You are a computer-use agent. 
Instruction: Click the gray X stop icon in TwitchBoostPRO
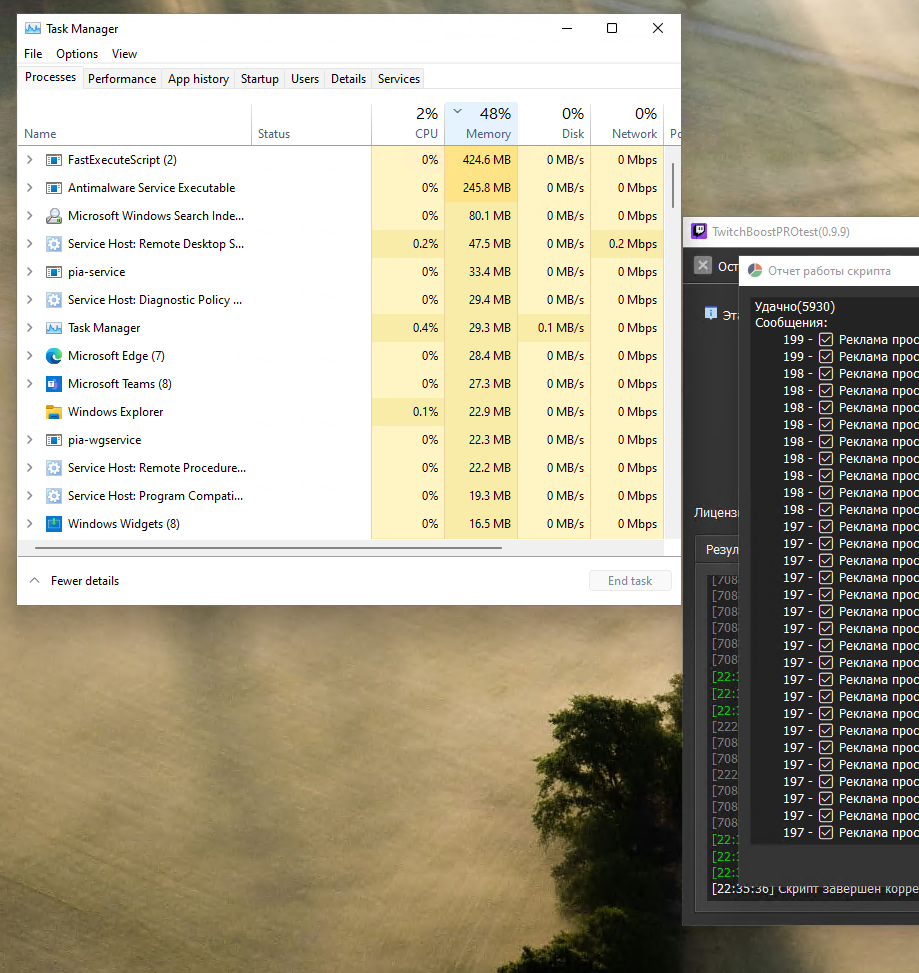click(703, 265)
